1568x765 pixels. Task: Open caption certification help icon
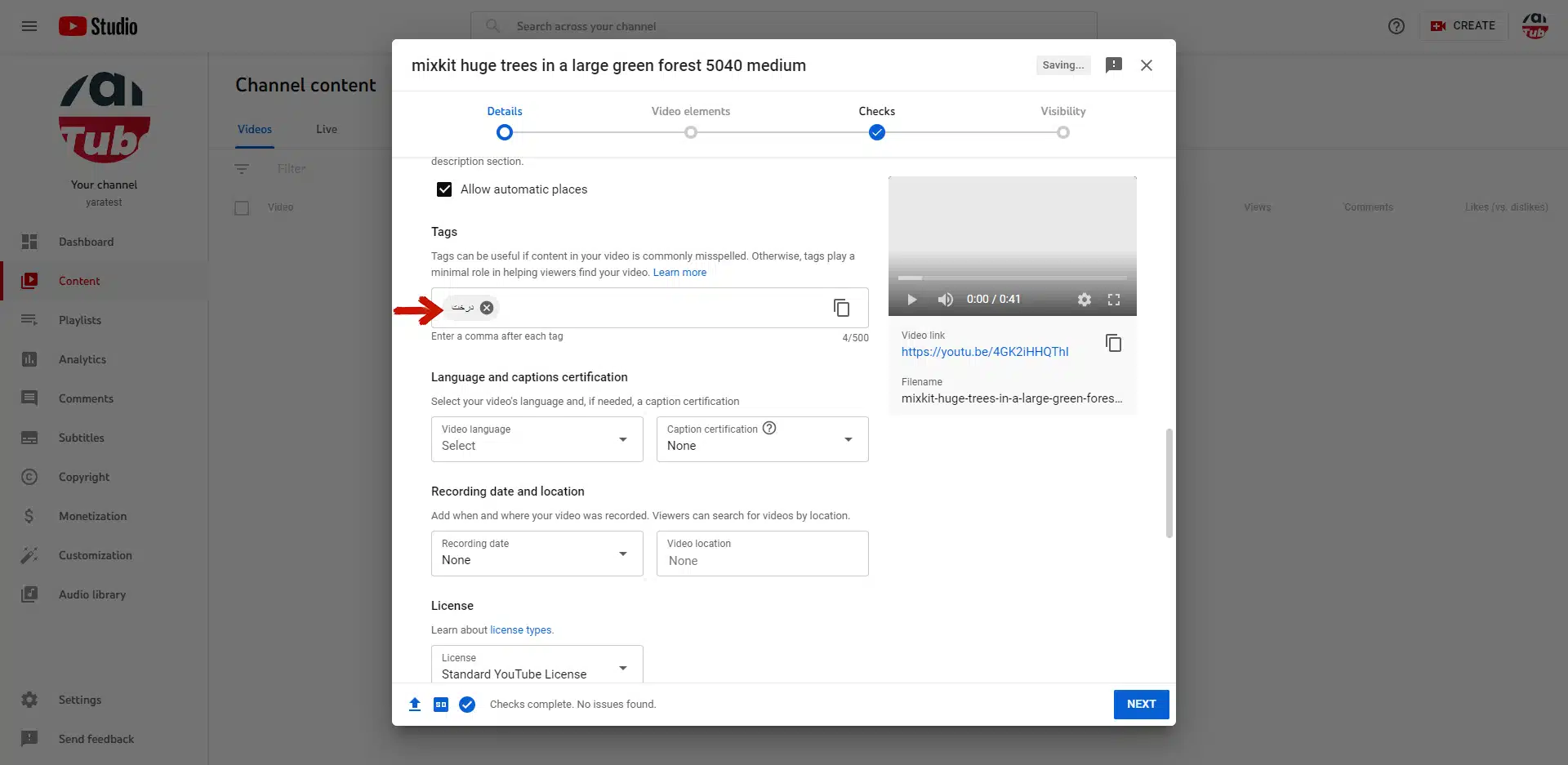coord(769,429)
